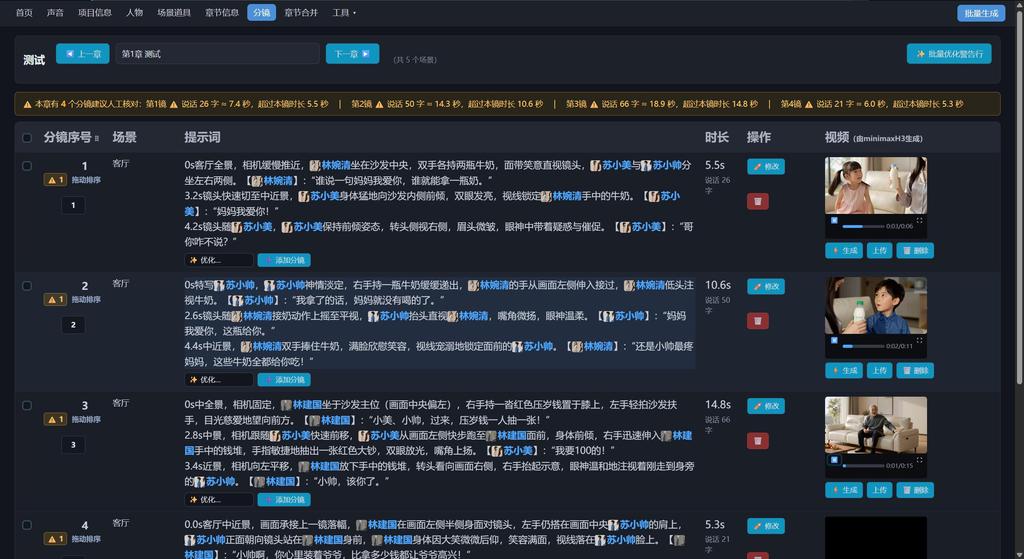
Task: Go to next chapter with 下一章
Action: [x=353, y=54]
